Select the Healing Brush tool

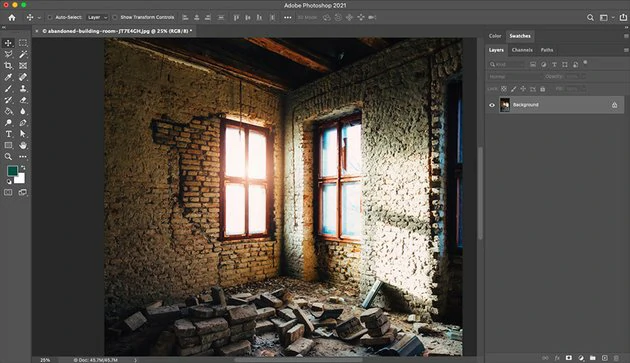[x=23, y=77]
